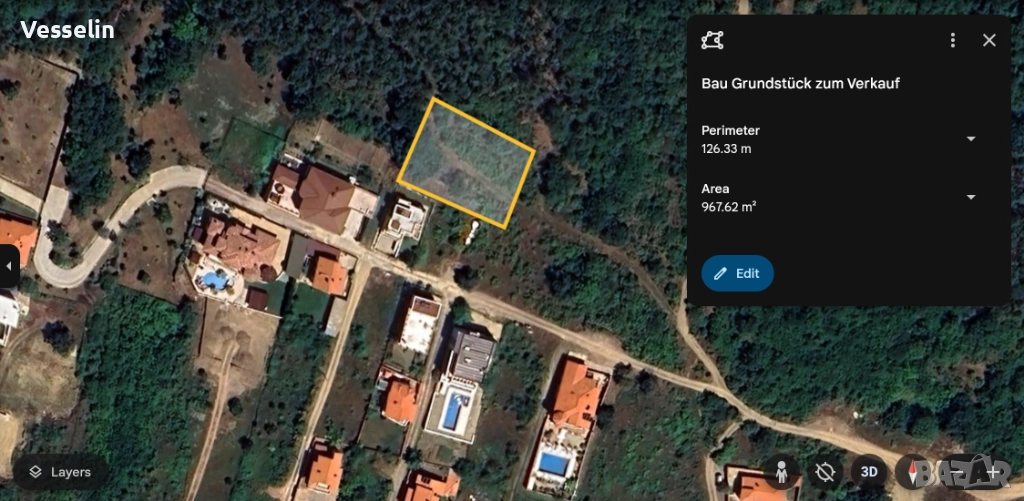Expand the left side panel arrow
This screenshot has width=1024, height=501.
pos(9,267)
